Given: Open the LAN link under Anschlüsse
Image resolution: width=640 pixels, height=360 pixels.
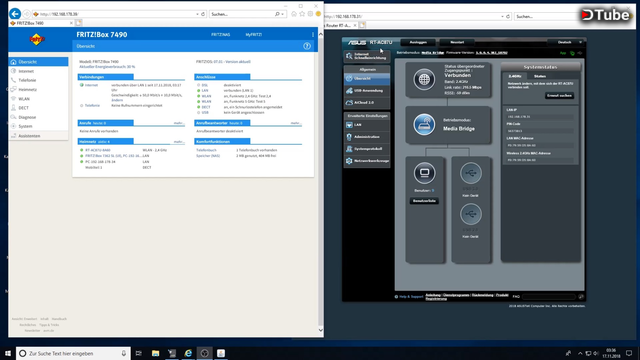Looking at the screenshot, I should pyautogui.click(x=204, y=90).
